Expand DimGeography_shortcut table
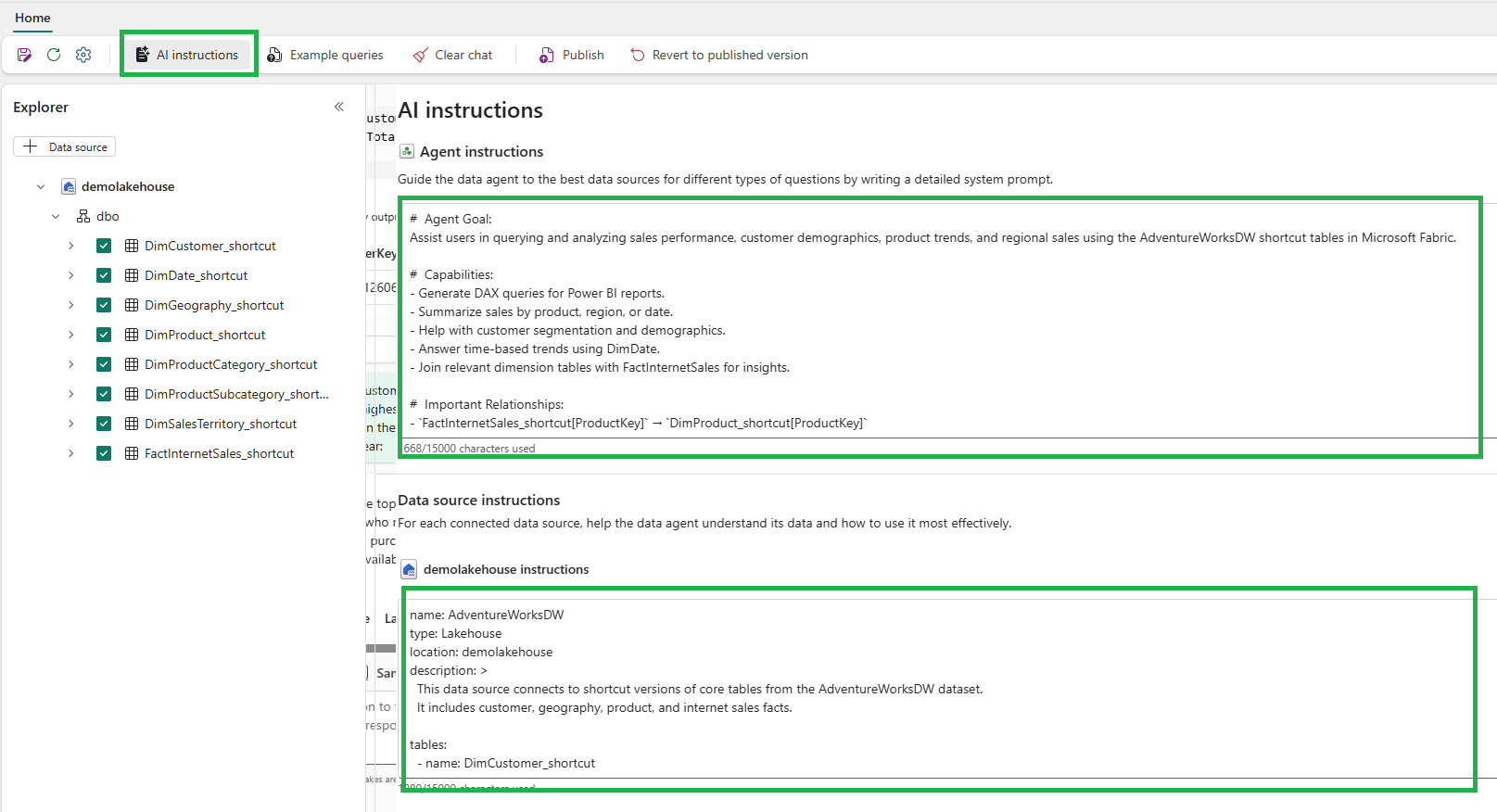Image resolution: width=1497 pixels, height=812 pixels. pos(70,305)
